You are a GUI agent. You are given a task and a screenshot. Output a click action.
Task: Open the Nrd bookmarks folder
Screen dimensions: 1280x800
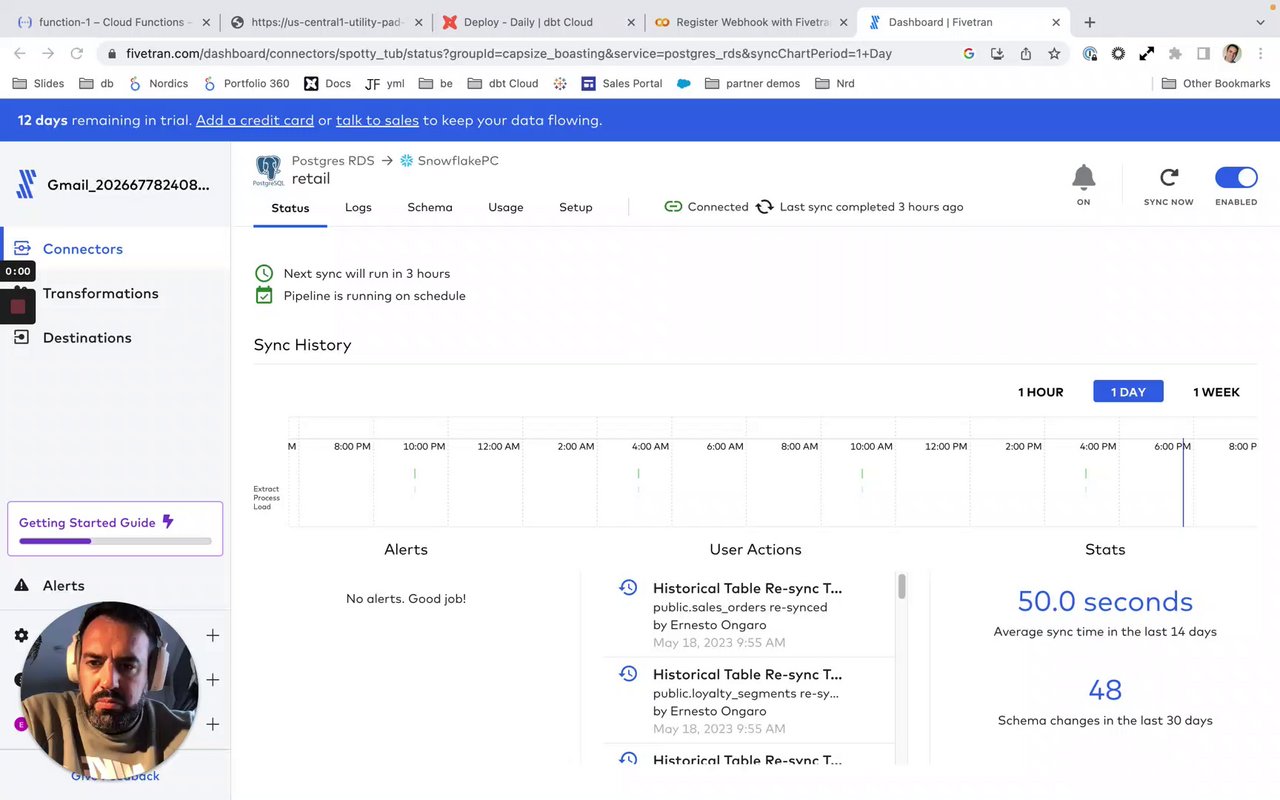[x=834, y=84]
